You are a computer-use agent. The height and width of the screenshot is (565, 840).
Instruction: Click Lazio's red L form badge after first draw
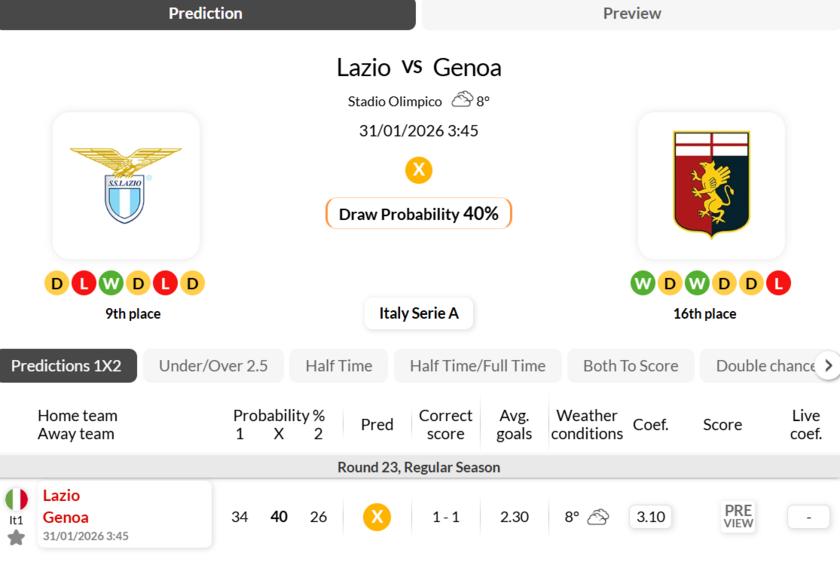coord(84,283)
